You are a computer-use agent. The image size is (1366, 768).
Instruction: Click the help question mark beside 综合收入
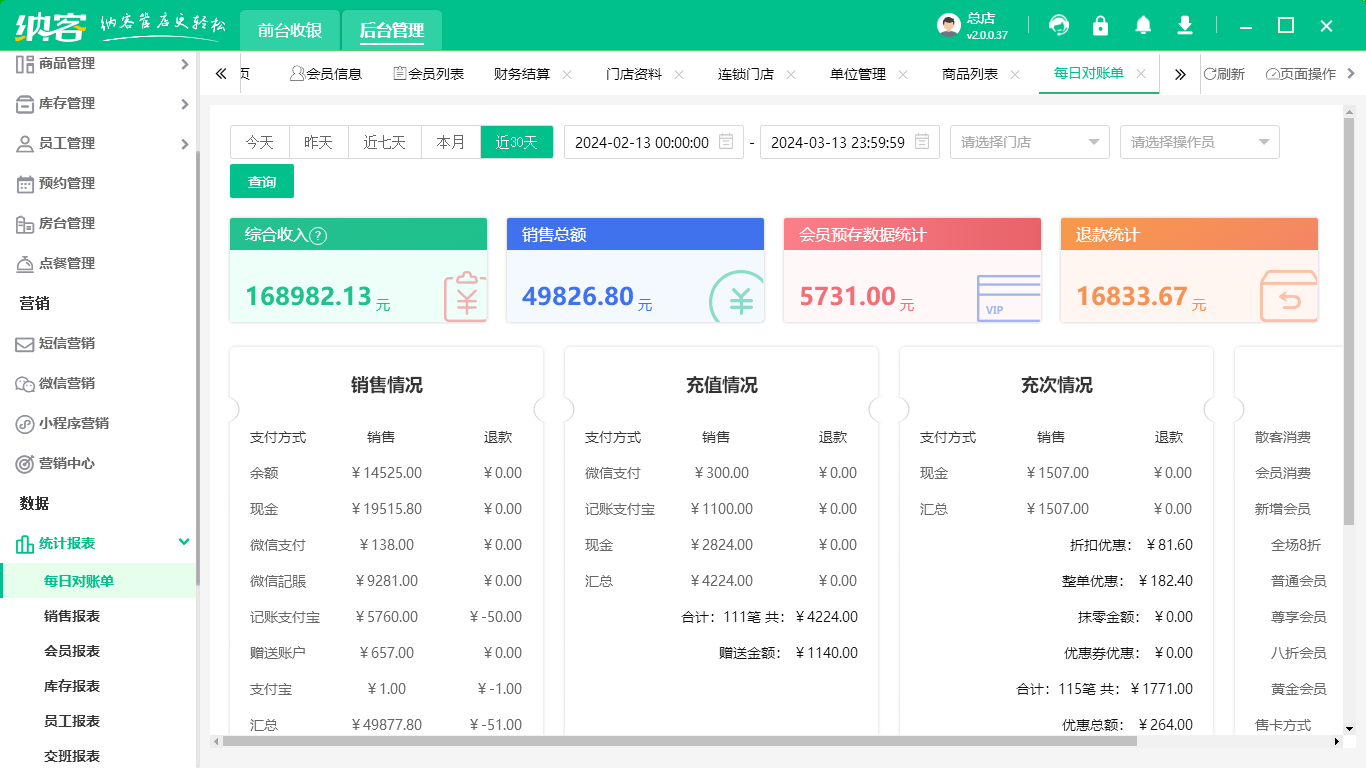coord(318,236)
